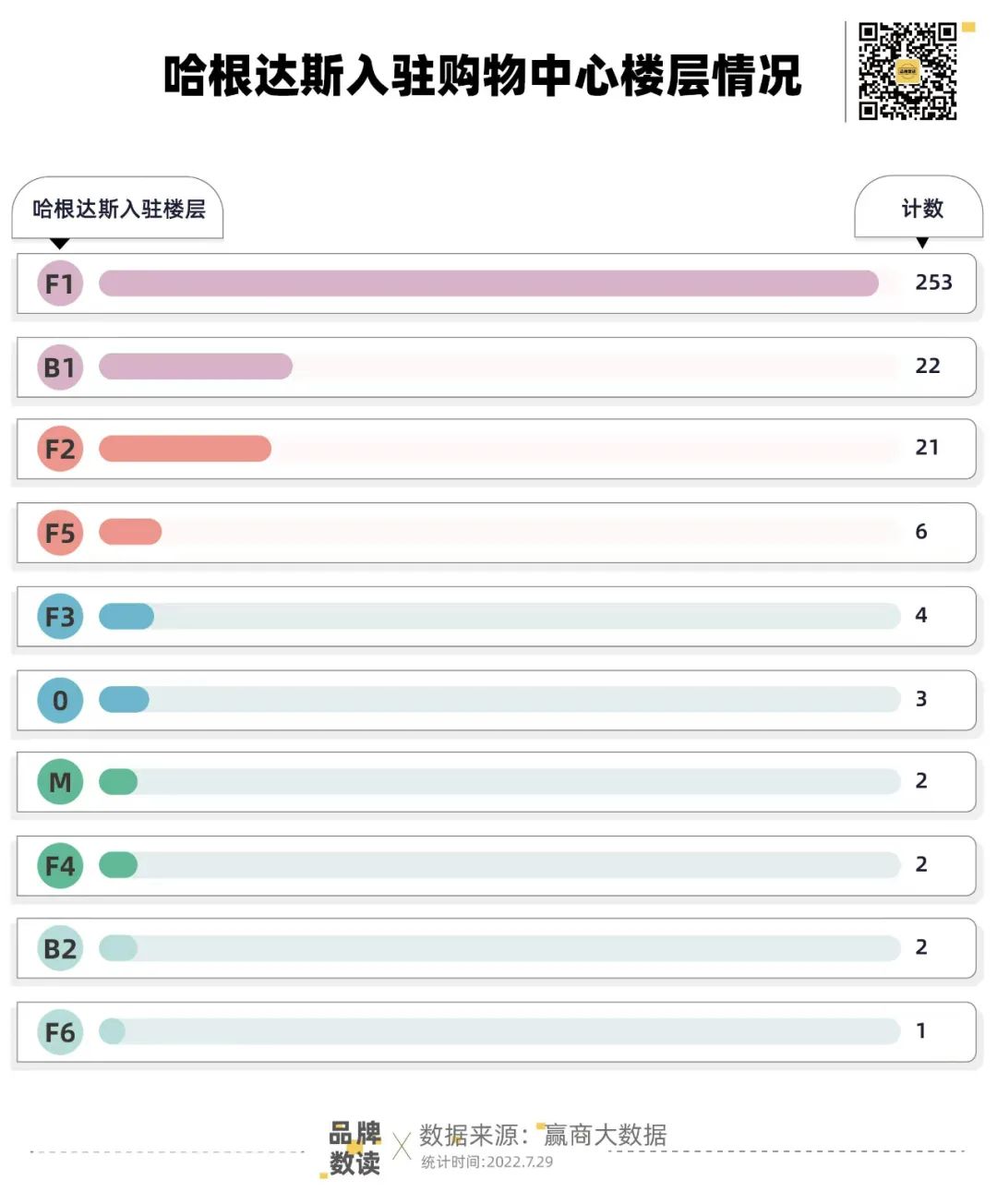Click the F4 floor circle badge
Screen dimensions: 997x1204
pyautogui.click(x=60, y=866)
